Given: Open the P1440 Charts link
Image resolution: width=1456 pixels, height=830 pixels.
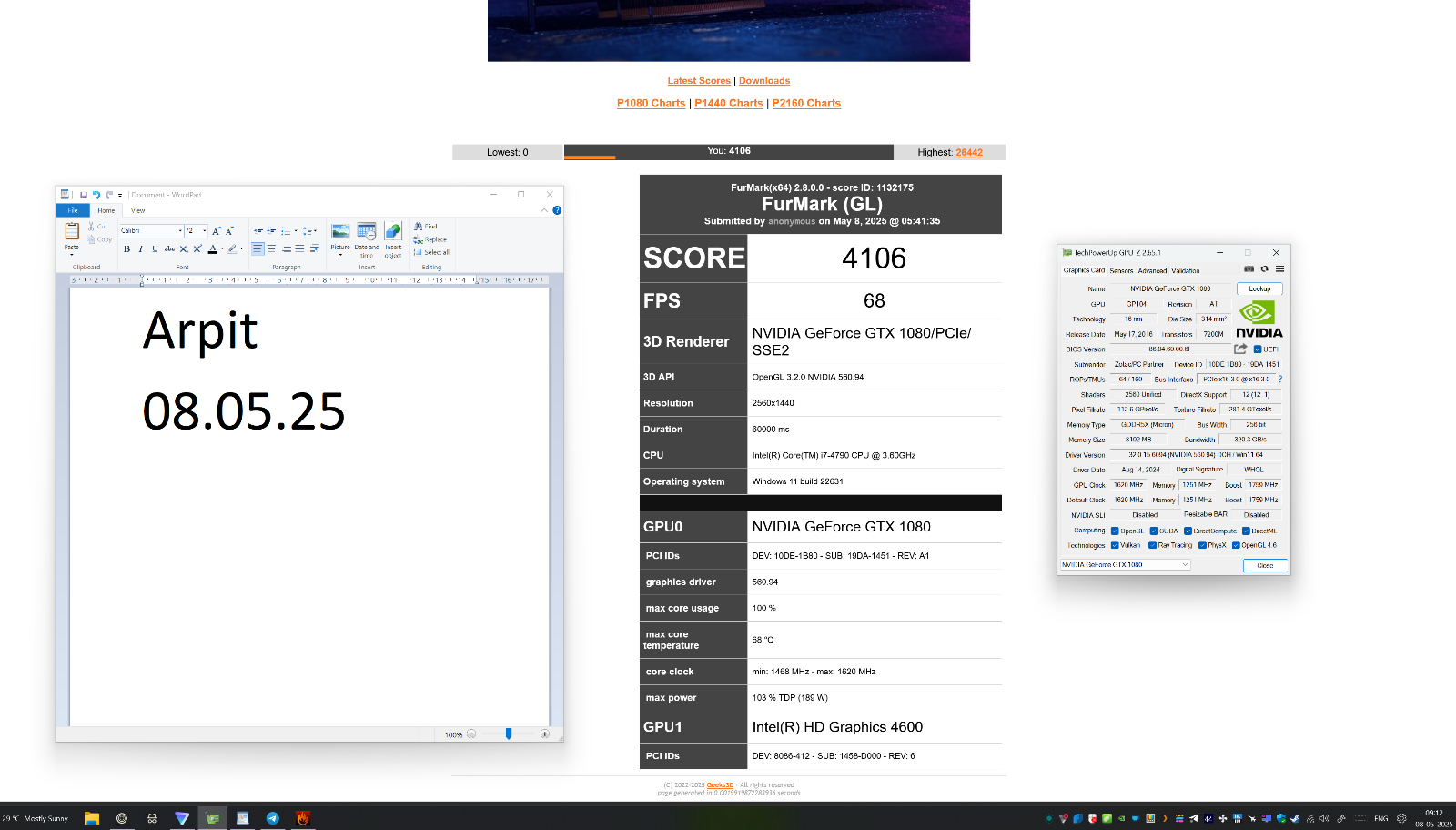Looking at the screenshot, I should coord(729,103).
